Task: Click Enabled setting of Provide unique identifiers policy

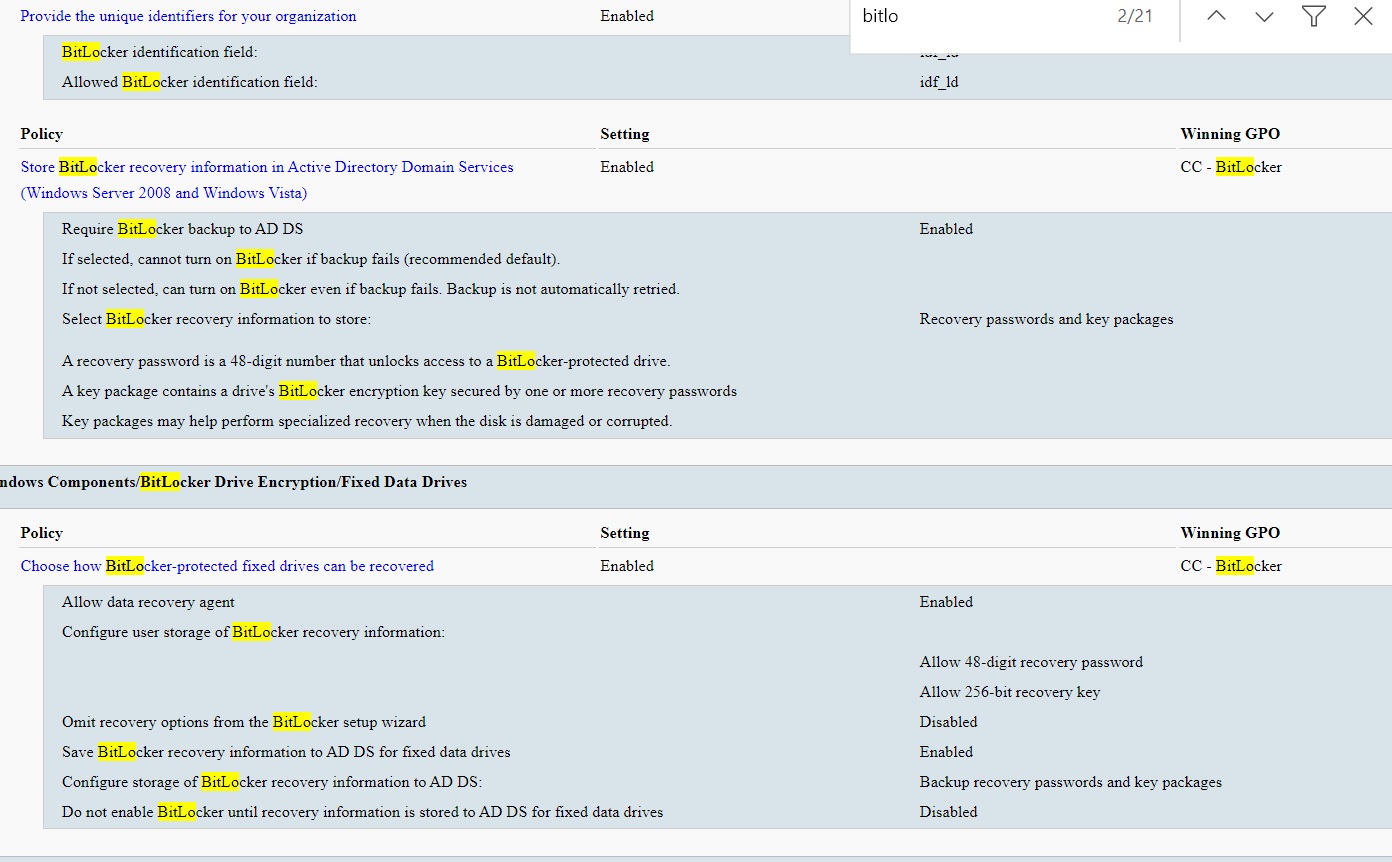Action: pyautogui.click(x=627, y=16)
